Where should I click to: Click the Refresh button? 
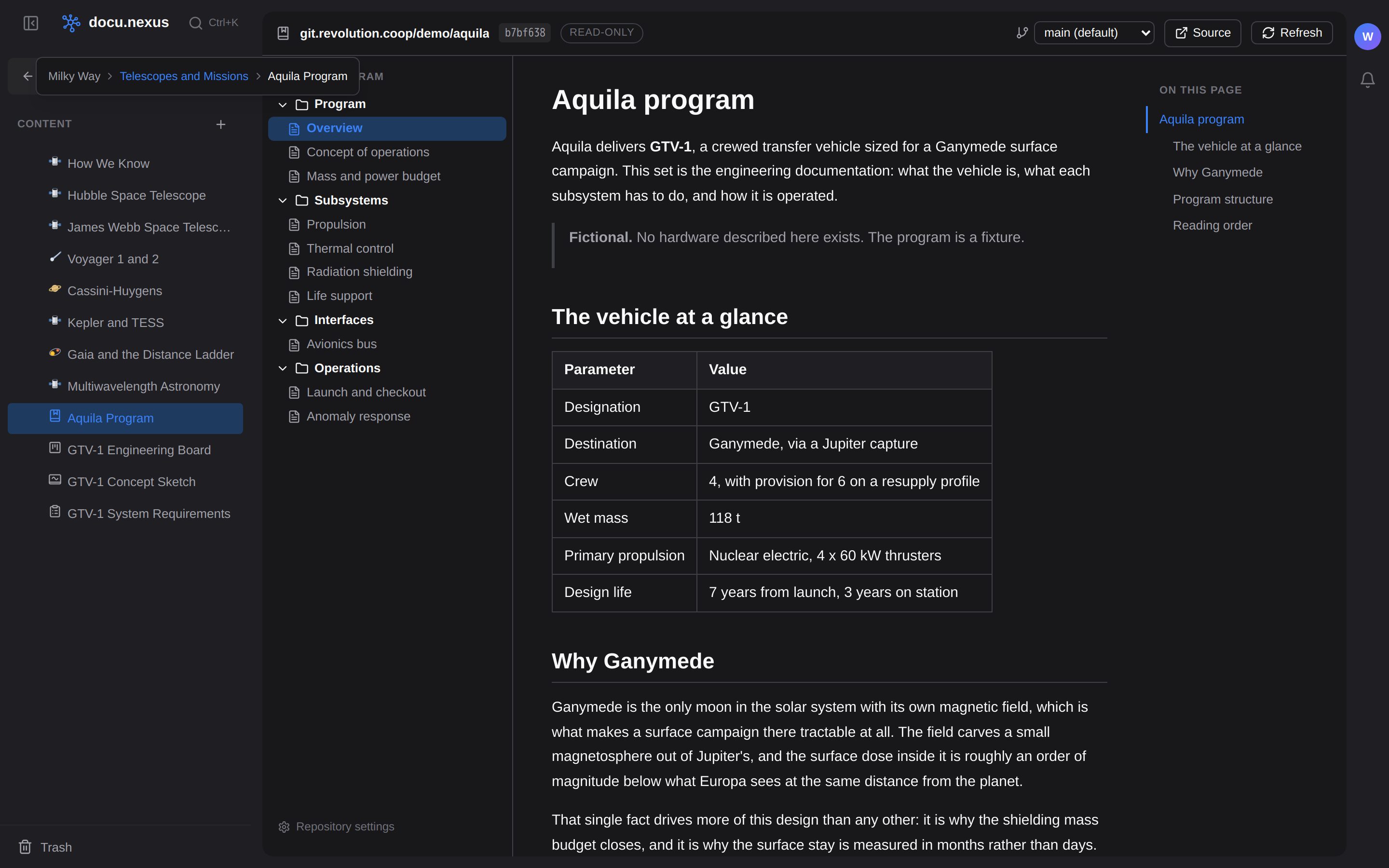[1292, 33]
